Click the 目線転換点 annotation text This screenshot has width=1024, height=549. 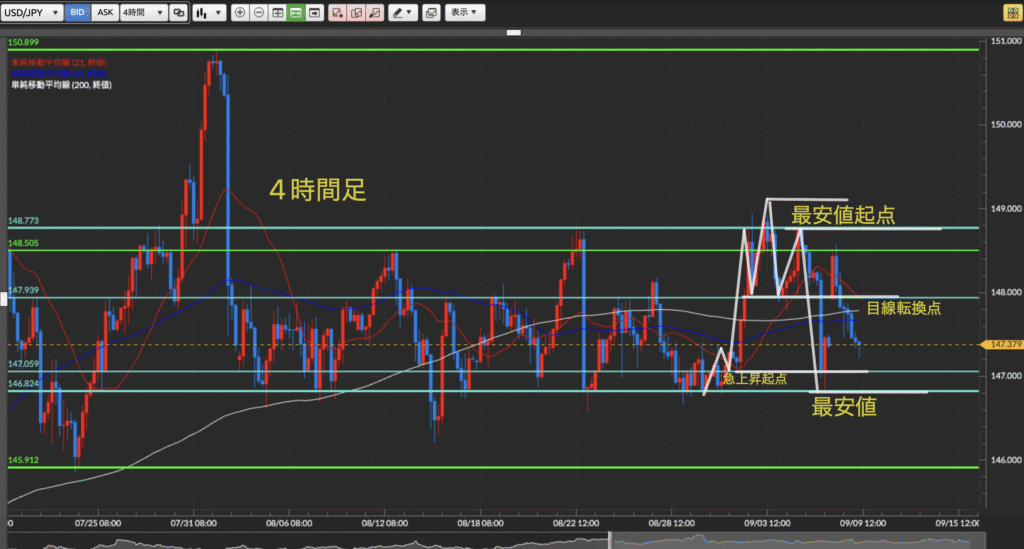click(903, 308)
